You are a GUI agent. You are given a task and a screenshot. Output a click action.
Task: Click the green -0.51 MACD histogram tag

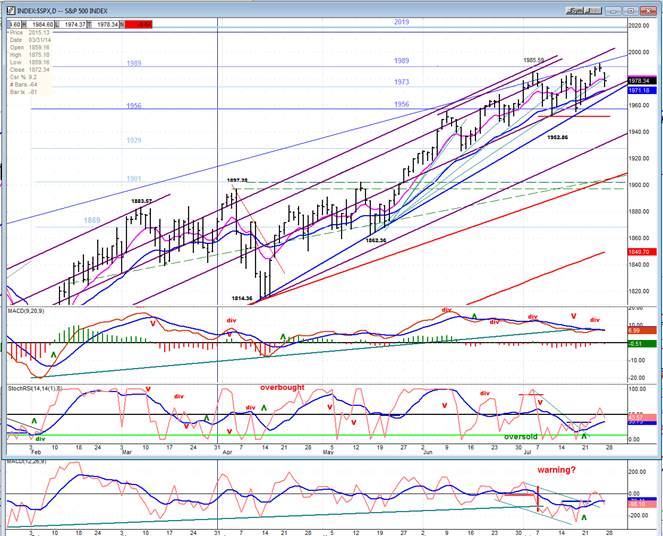[642, 344]
